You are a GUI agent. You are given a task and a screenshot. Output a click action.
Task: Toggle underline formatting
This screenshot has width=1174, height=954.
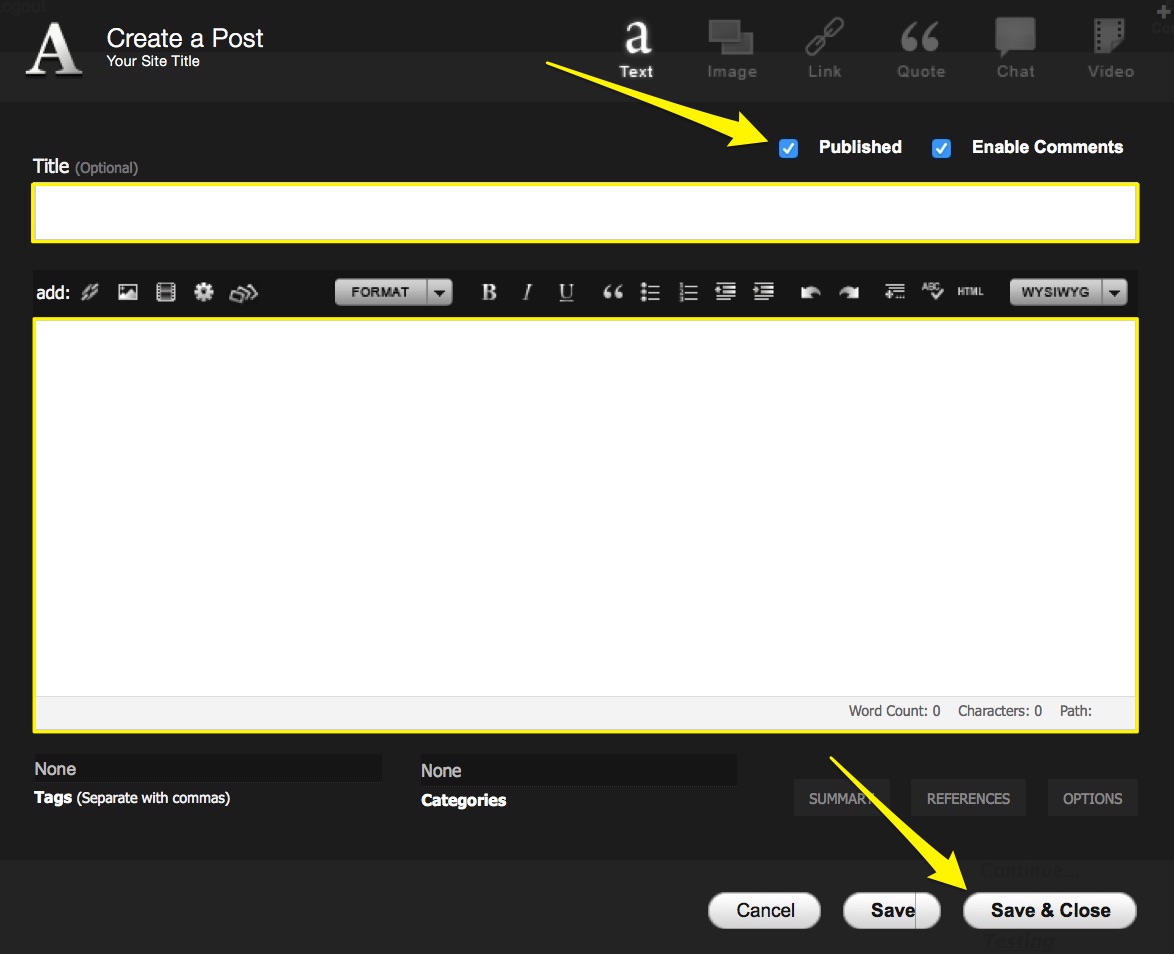coord(566,292)
